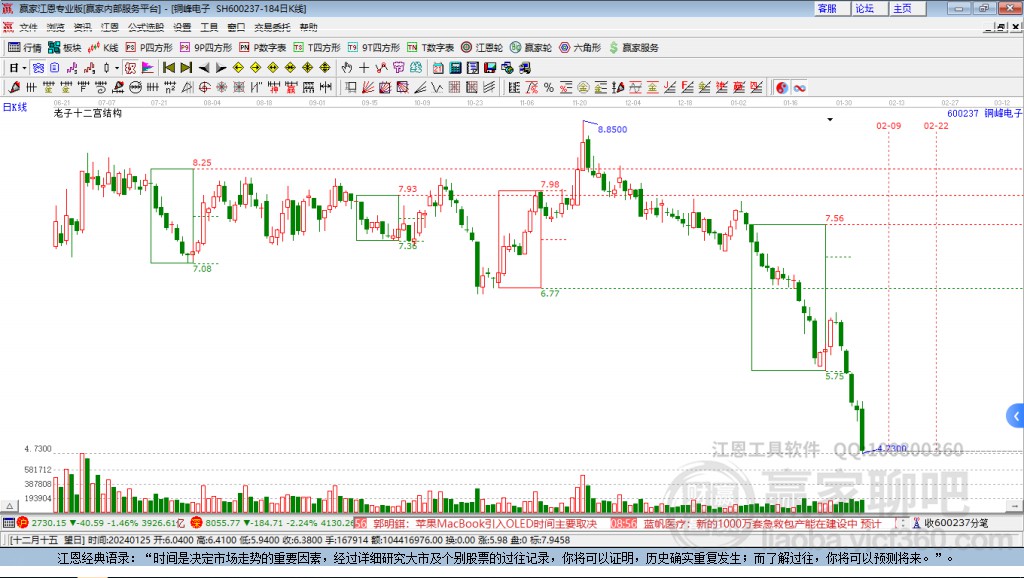Open P四方形 tool
The height and width of the screenshot is (578, 1024).
[149, 48]
